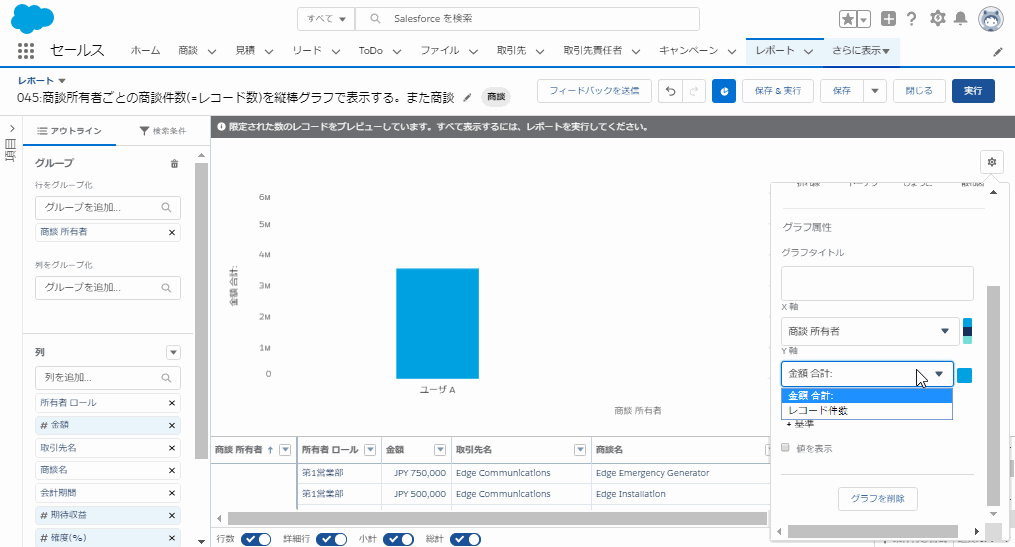
Task: Click the 保存 & 実行 button
Action: pos(777,91)
